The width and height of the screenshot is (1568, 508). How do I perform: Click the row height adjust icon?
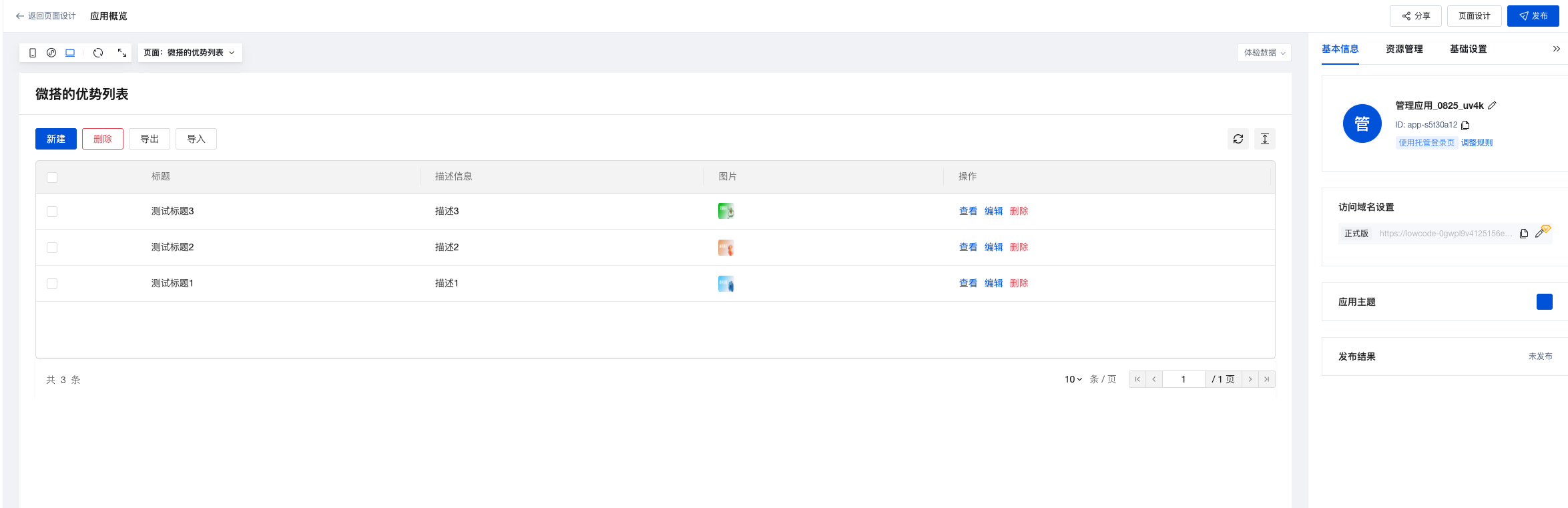pos(1265,139)
